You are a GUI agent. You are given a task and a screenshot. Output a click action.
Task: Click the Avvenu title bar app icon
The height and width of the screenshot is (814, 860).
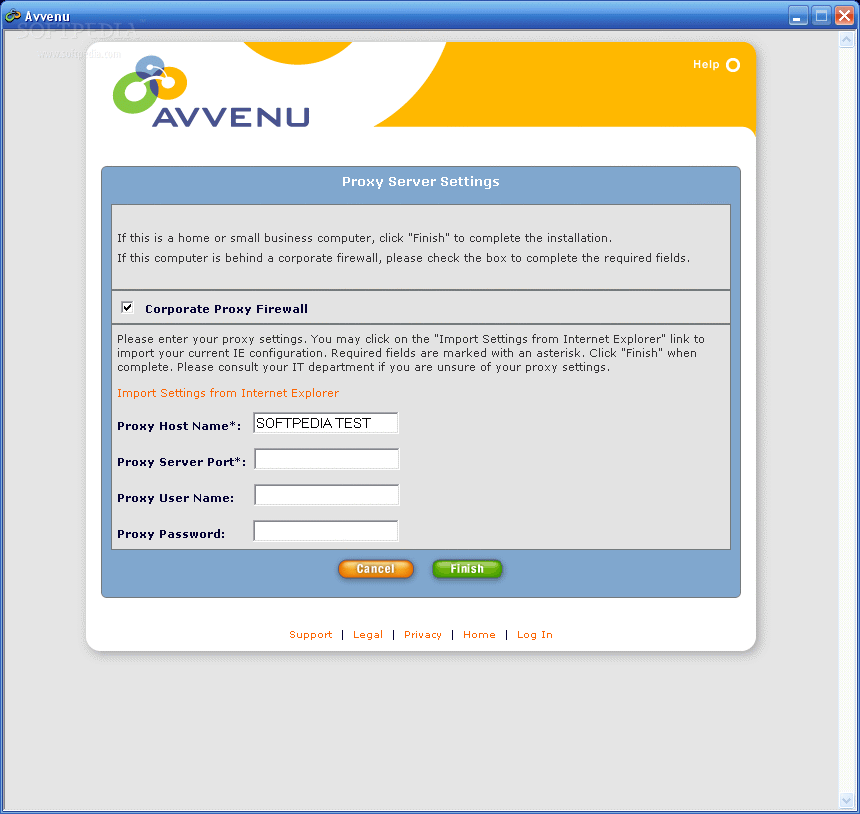pos(13,16)
